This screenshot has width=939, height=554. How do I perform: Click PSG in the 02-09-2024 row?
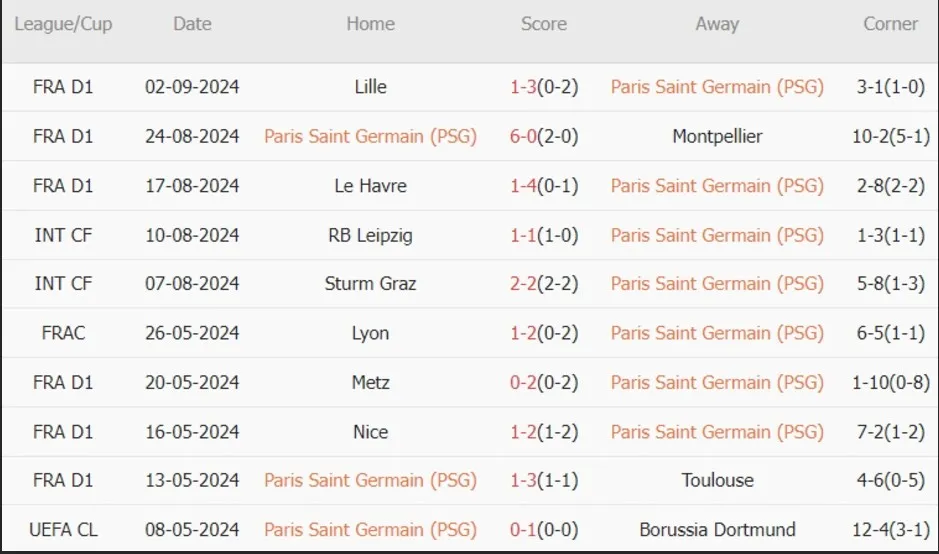click(717, 87)
